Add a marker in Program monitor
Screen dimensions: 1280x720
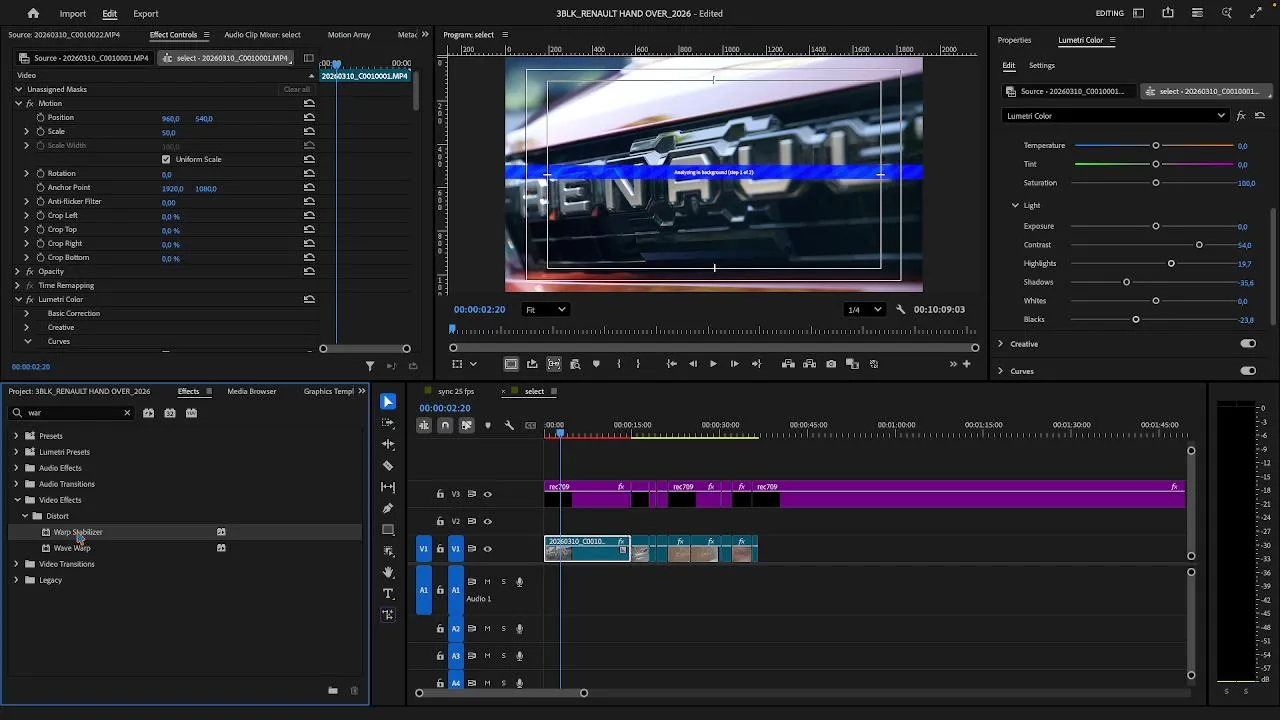tap(597, 364)
